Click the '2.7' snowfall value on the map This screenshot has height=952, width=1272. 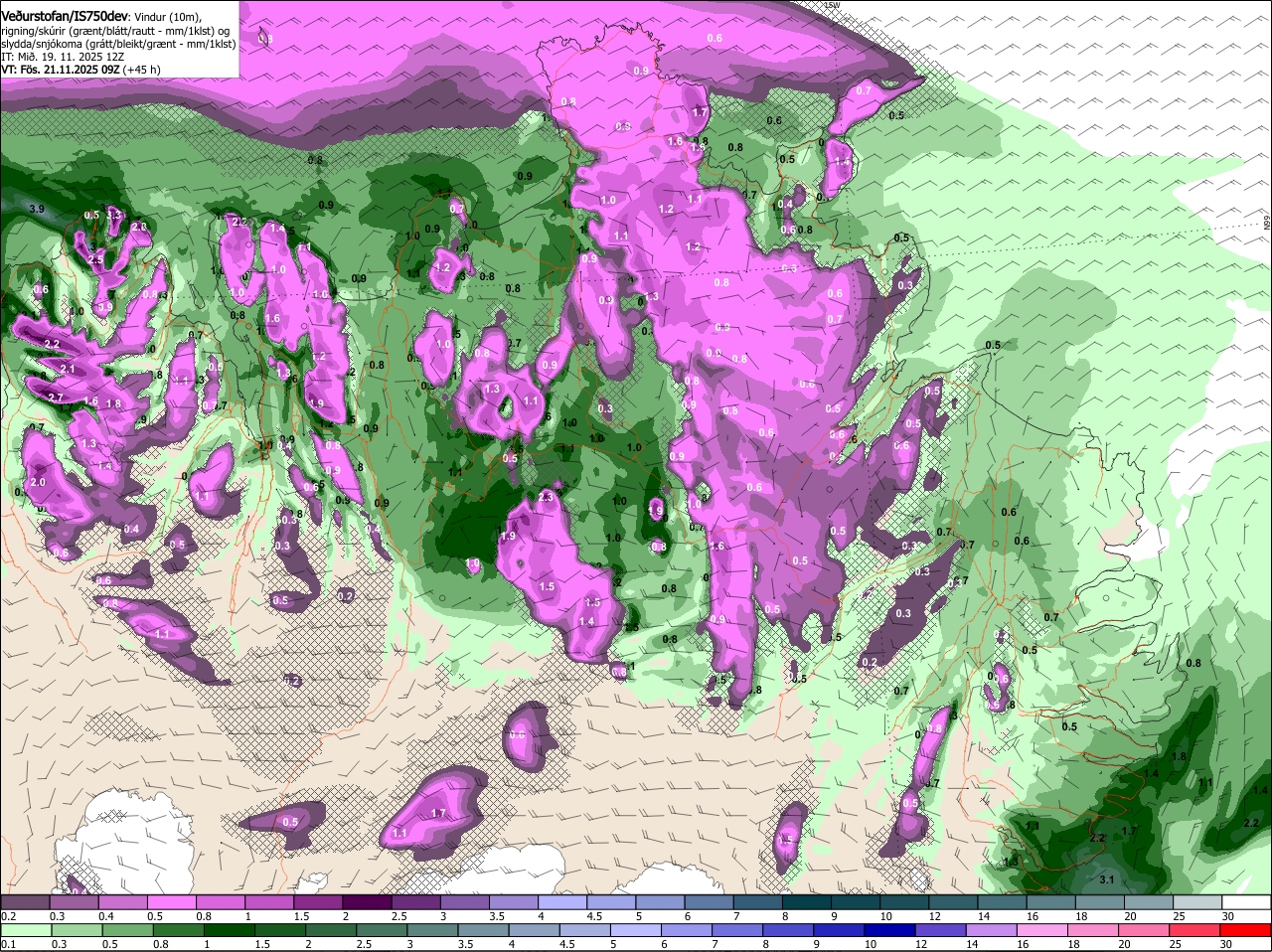tap(56, 397)
